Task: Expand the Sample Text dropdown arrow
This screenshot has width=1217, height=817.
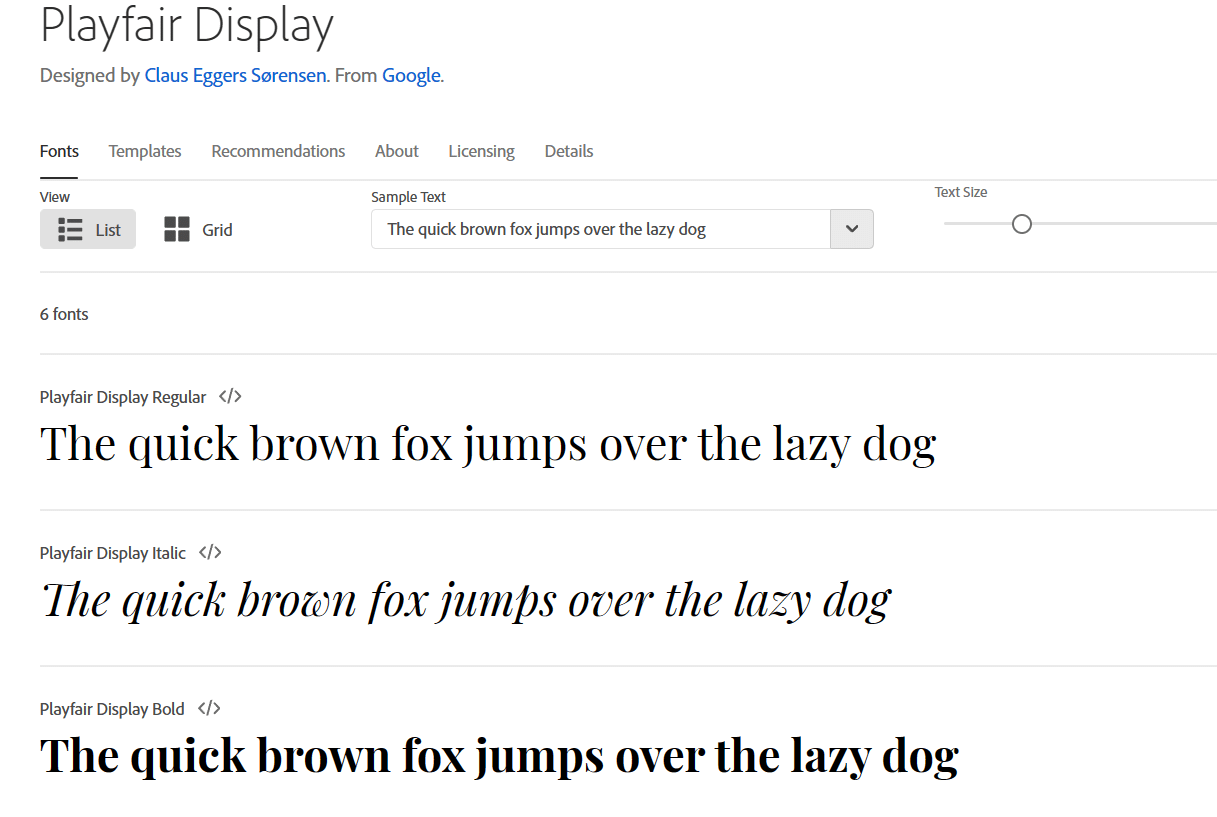Action: [x=851, y=229]
